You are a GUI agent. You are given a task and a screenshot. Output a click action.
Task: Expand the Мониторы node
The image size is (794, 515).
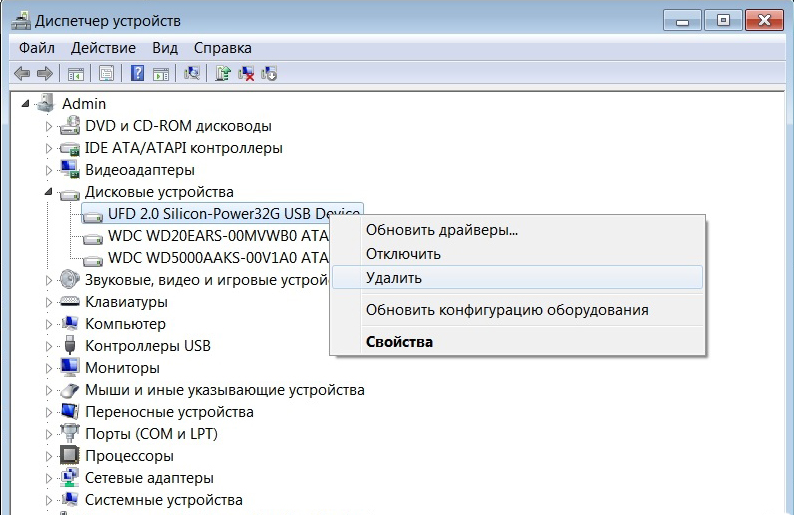tap(49, 368)
